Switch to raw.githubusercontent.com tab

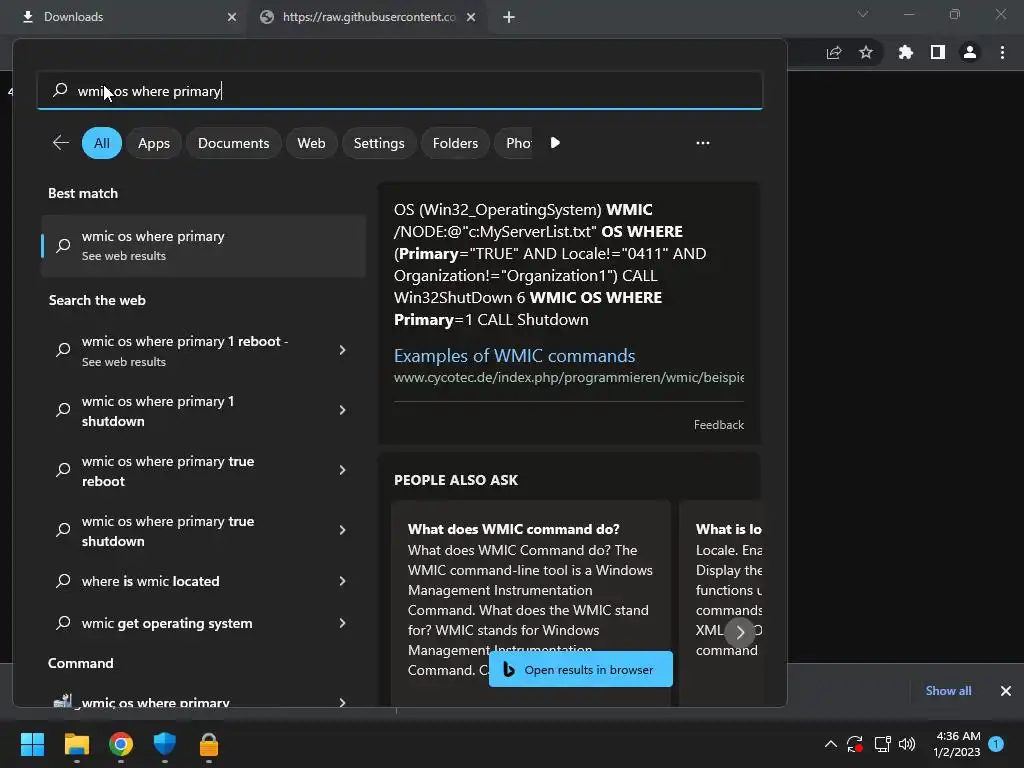(369, 17)
